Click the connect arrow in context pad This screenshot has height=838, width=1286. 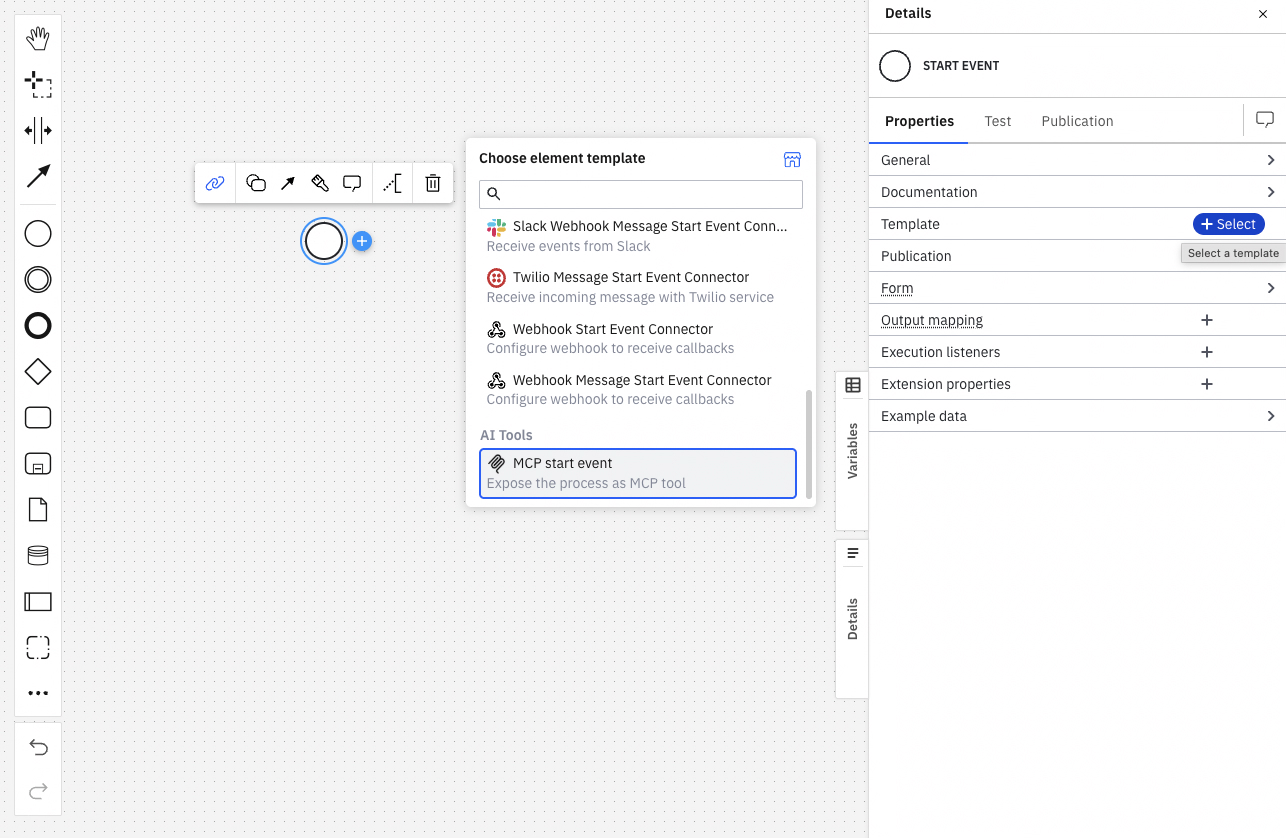pyautogui.click(x=287, y=183)
